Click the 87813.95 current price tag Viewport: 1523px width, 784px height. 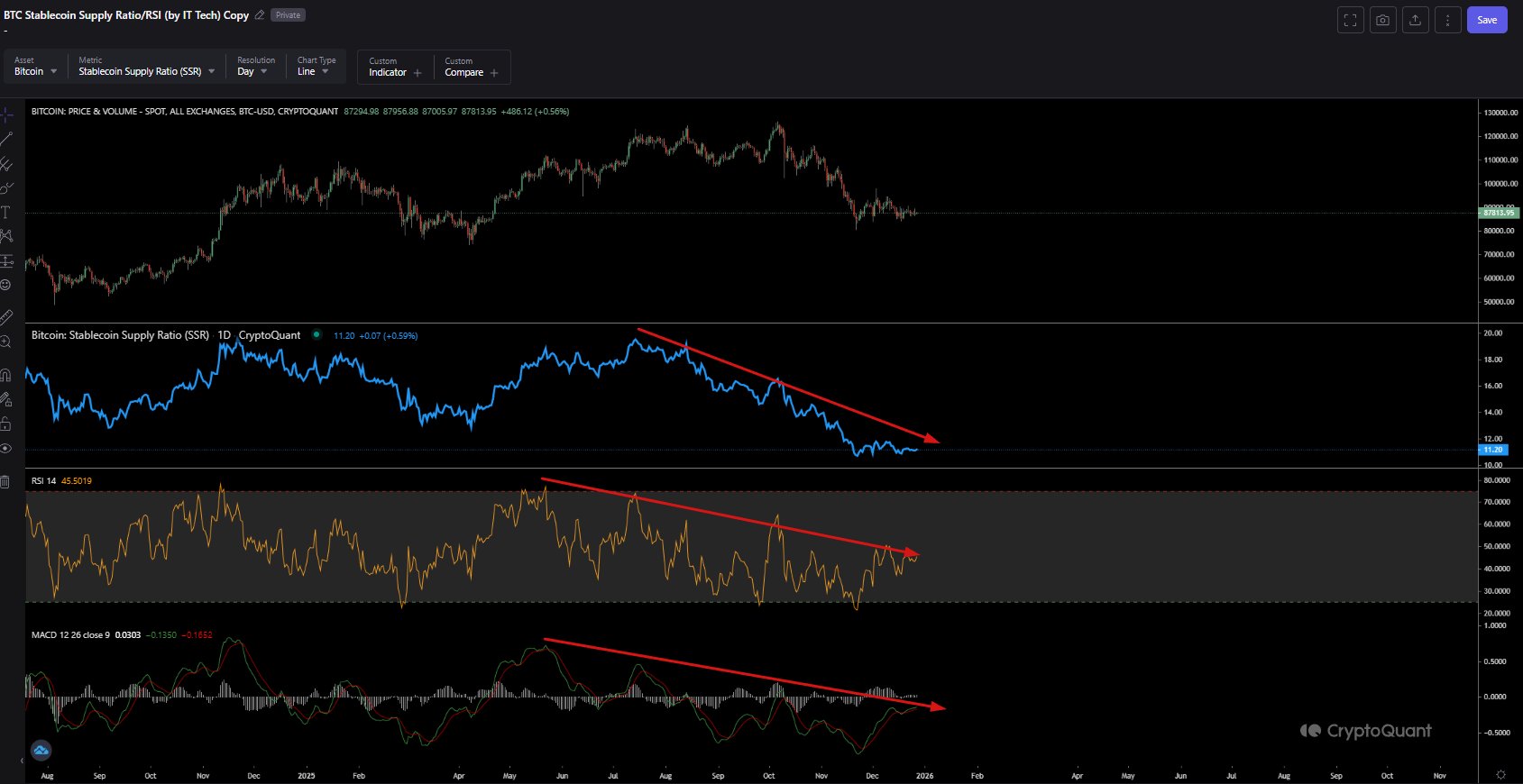coord(1500,213)
